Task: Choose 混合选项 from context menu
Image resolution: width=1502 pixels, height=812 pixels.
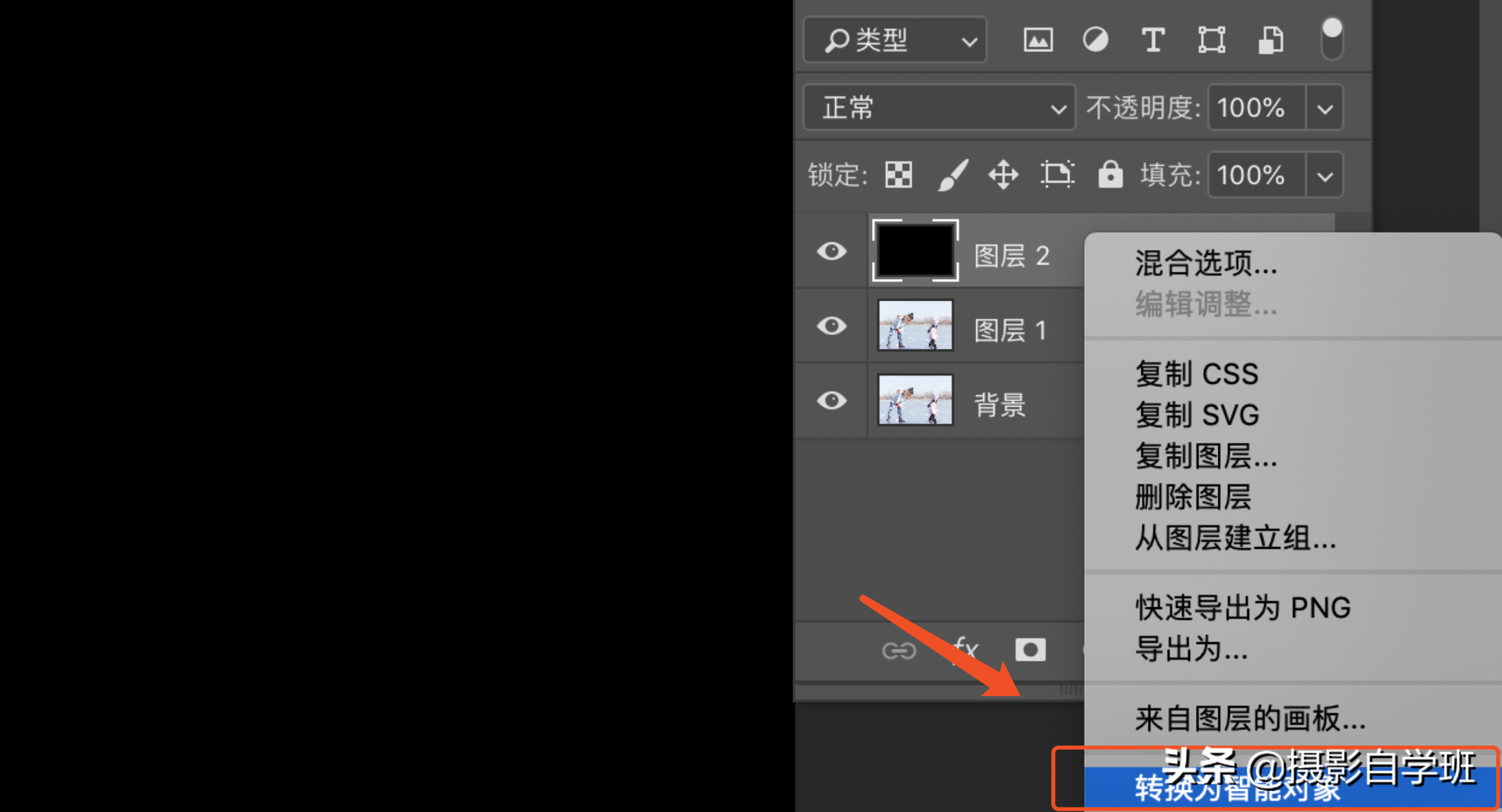Action: click(1206, 264)
